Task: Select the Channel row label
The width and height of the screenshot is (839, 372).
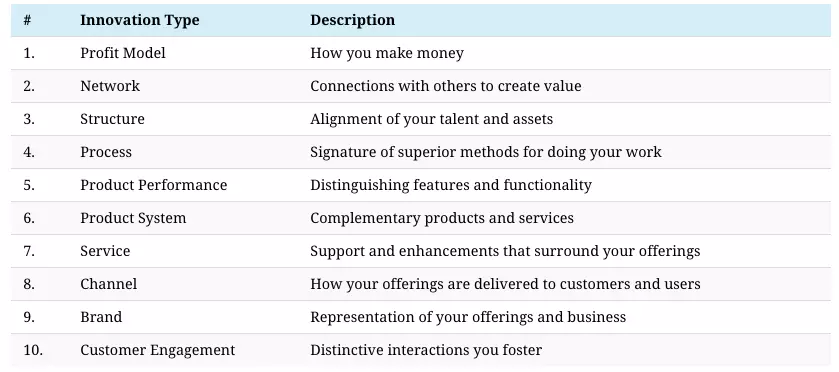Action: [x=109, y=284]
